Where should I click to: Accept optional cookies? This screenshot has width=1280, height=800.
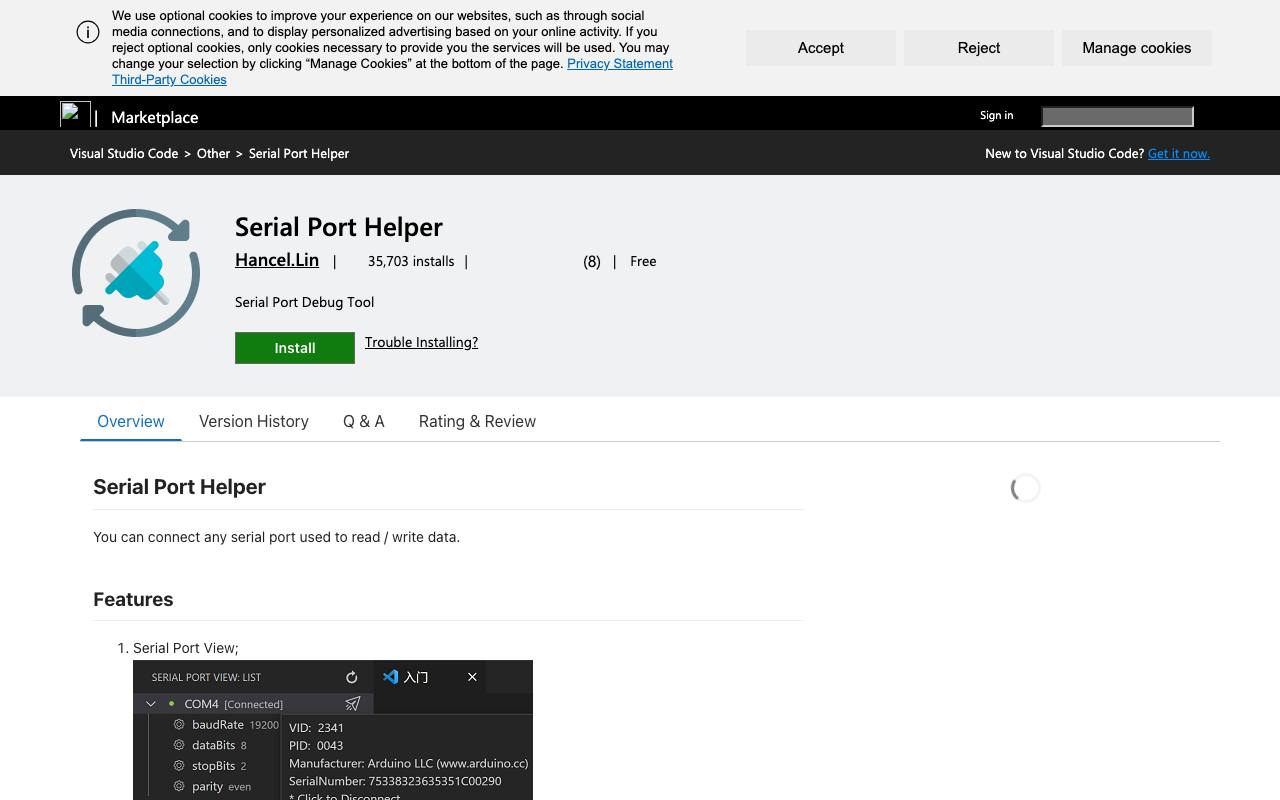[821, 48]
